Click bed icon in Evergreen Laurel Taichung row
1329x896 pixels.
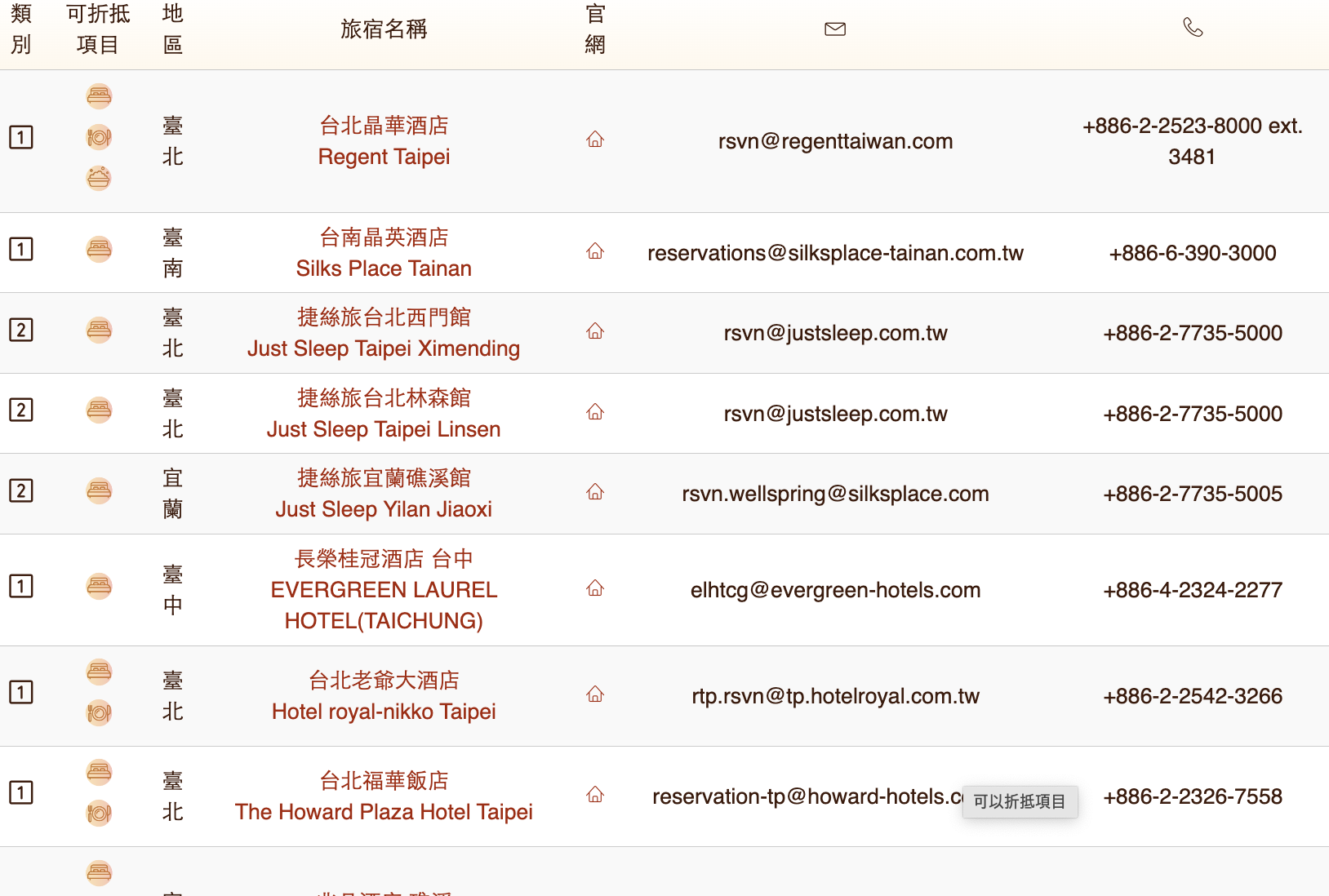coord(99,586)
